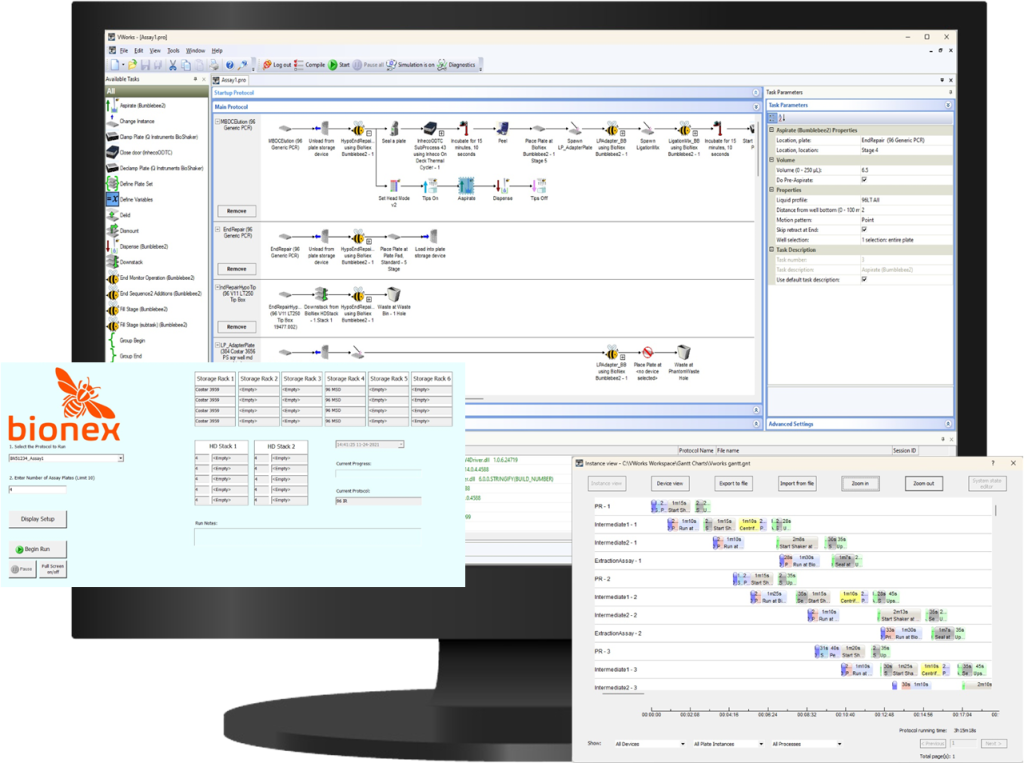Click the Tips On step icon
The height and width of the screenshot is (763, 1024).
pos(430,186)
